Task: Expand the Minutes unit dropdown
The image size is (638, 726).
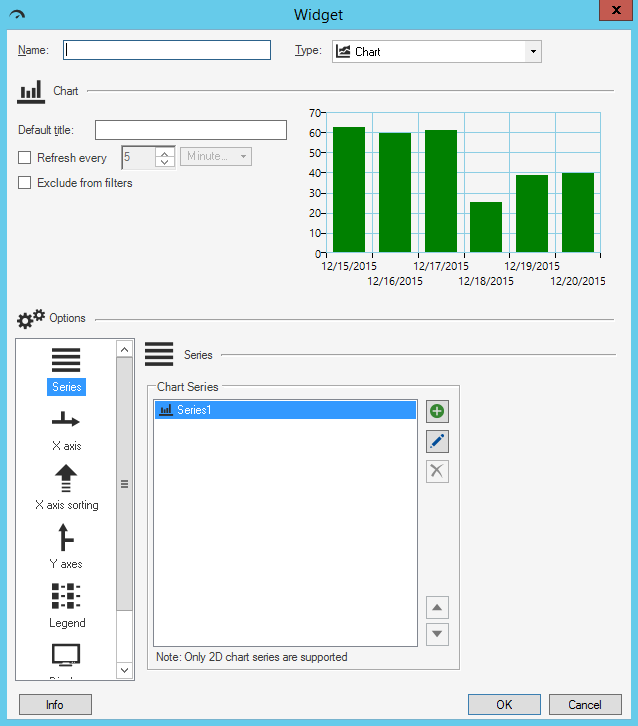Action: 216,157
